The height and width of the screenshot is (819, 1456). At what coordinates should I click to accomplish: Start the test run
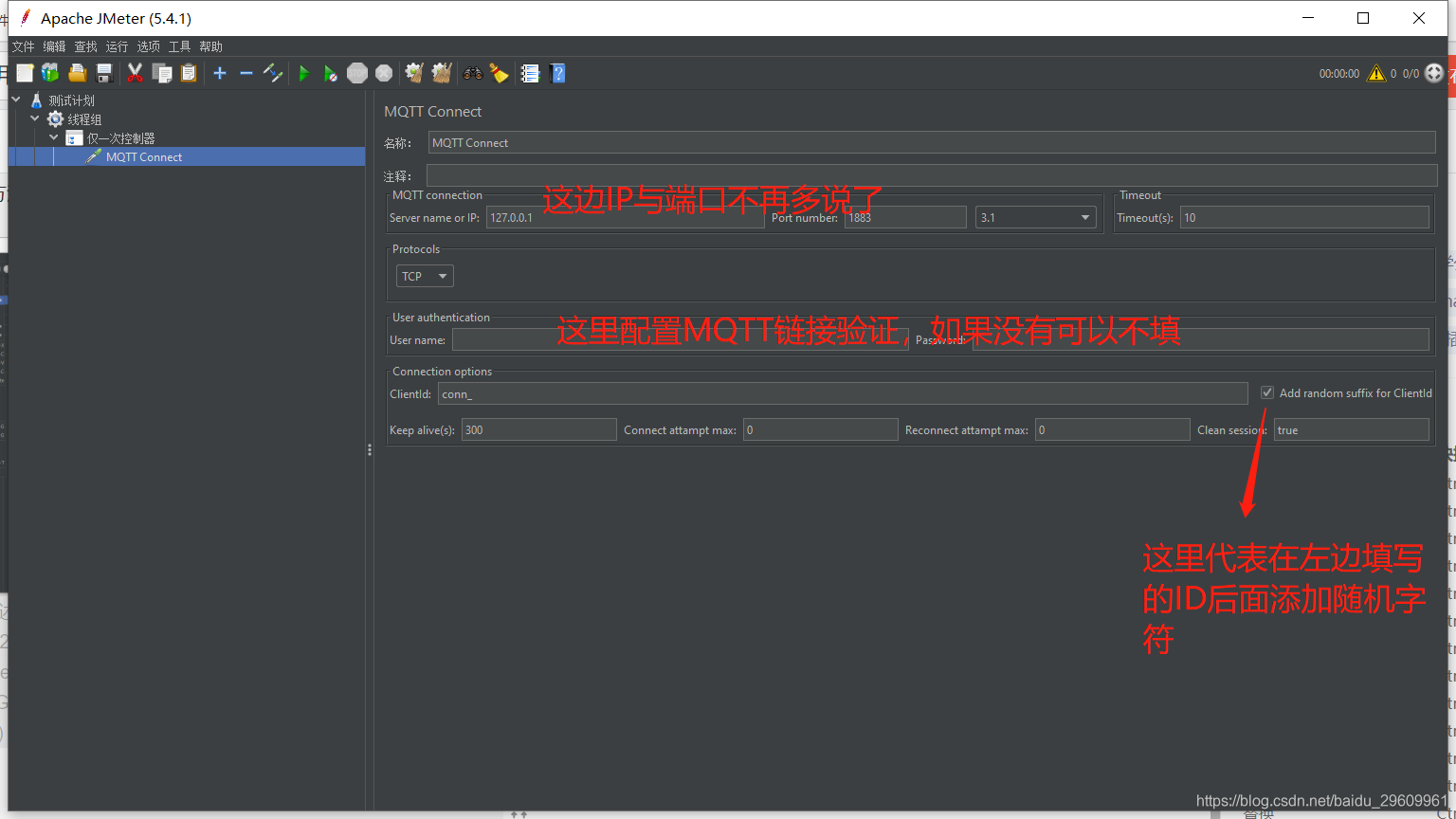[303, 73]
